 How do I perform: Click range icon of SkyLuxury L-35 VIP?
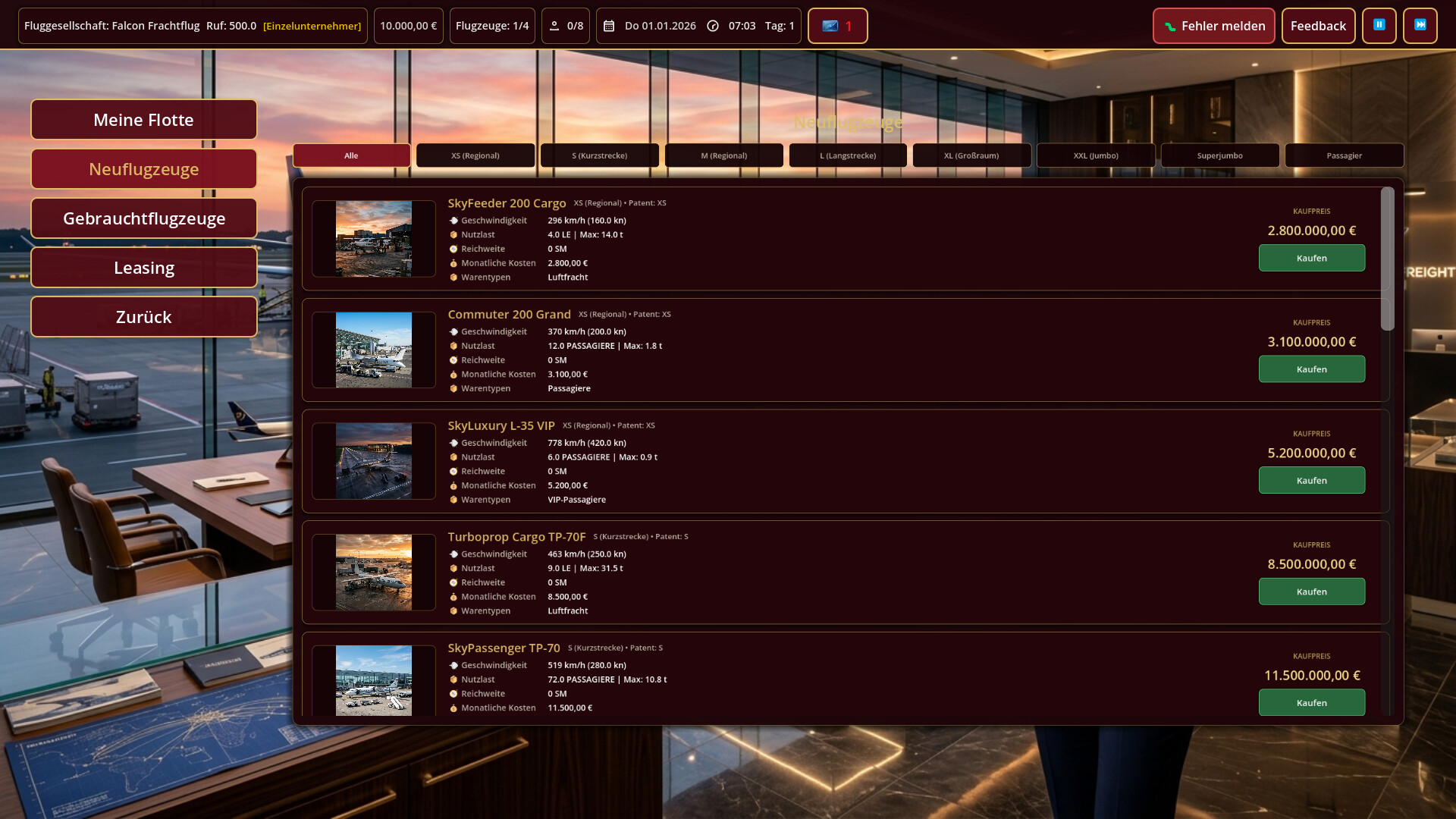[453, 472]
